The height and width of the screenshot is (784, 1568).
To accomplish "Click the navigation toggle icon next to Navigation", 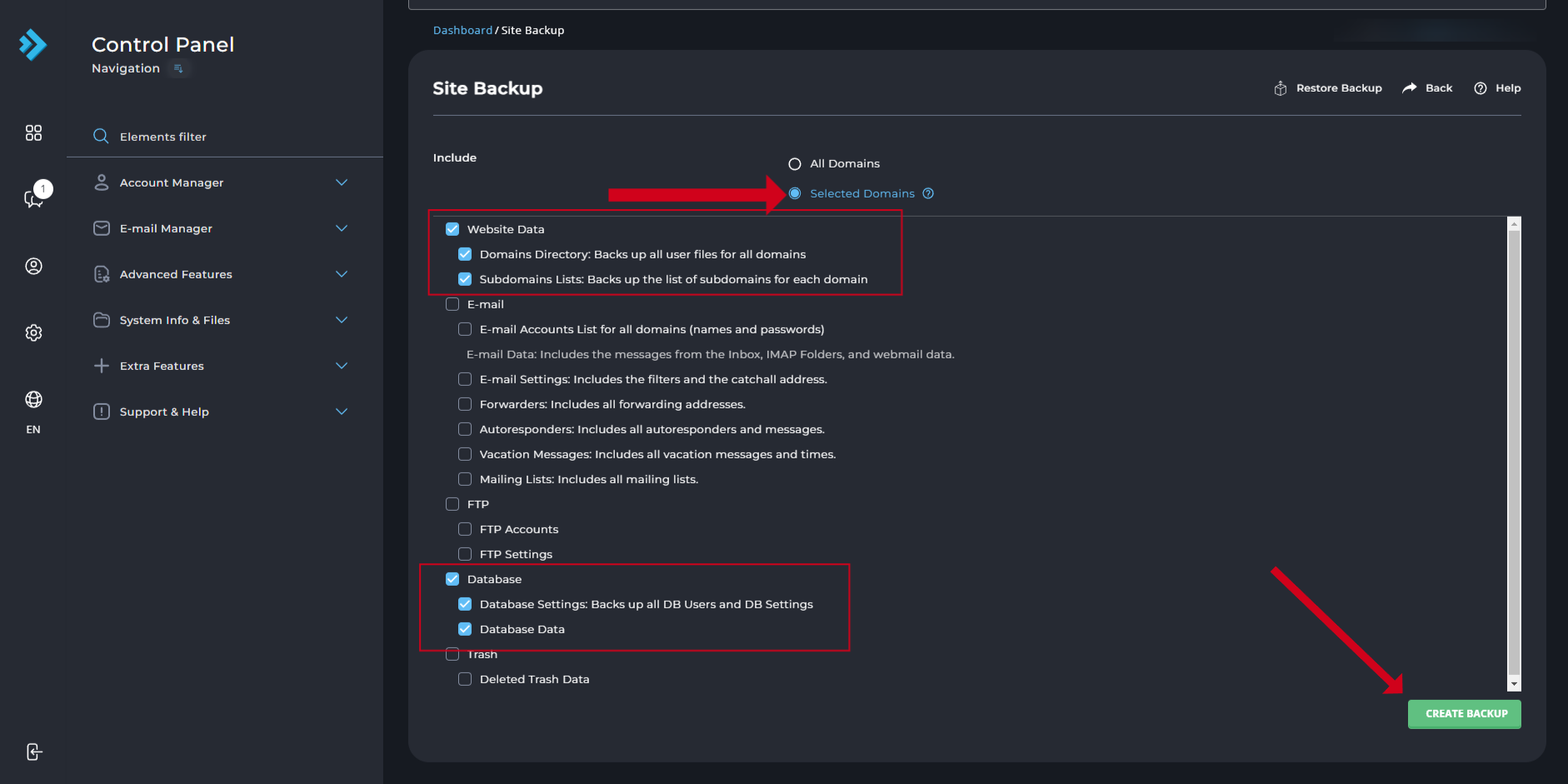I will click(177, 68).
